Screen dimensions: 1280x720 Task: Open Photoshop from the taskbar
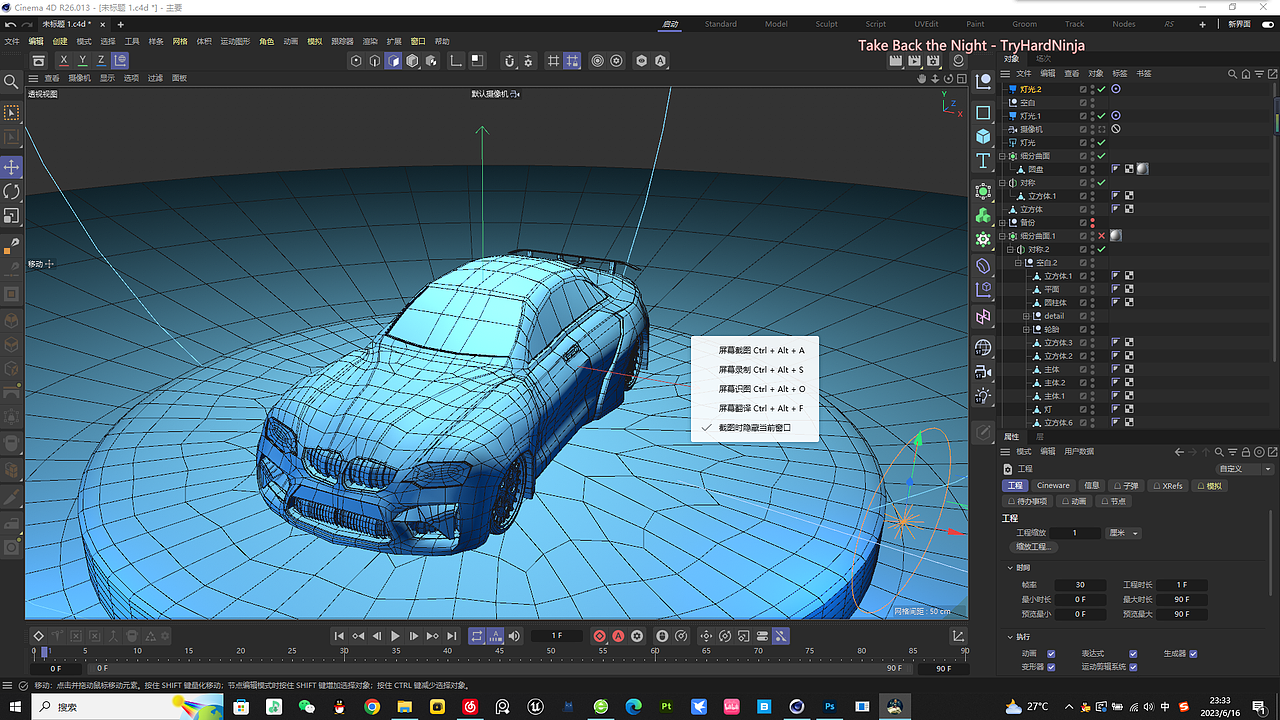[x=829, y=707]
